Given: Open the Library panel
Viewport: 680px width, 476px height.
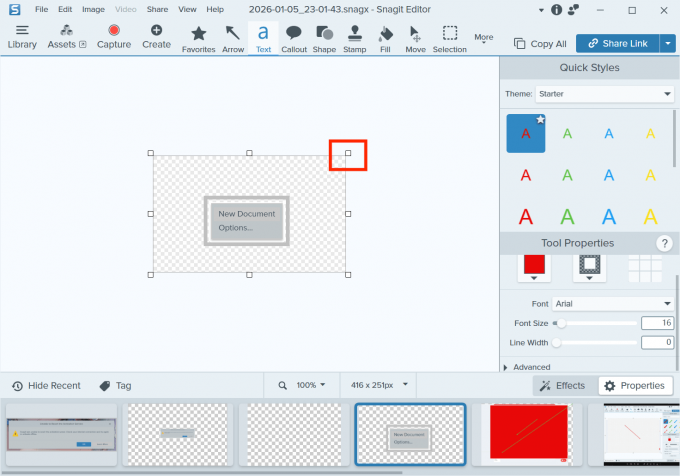Looking at the screenshot, I should (22, 37).
